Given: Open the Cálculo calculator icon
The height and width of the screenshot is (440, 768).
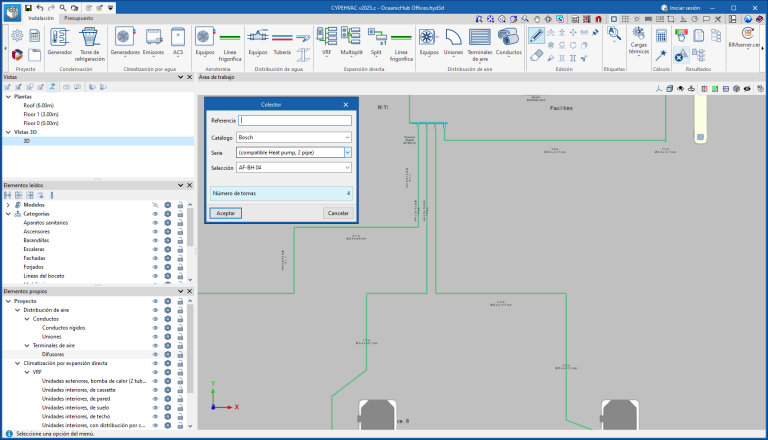Looking at the screenshot, I should pyautogui.click(x=661, y=35).
